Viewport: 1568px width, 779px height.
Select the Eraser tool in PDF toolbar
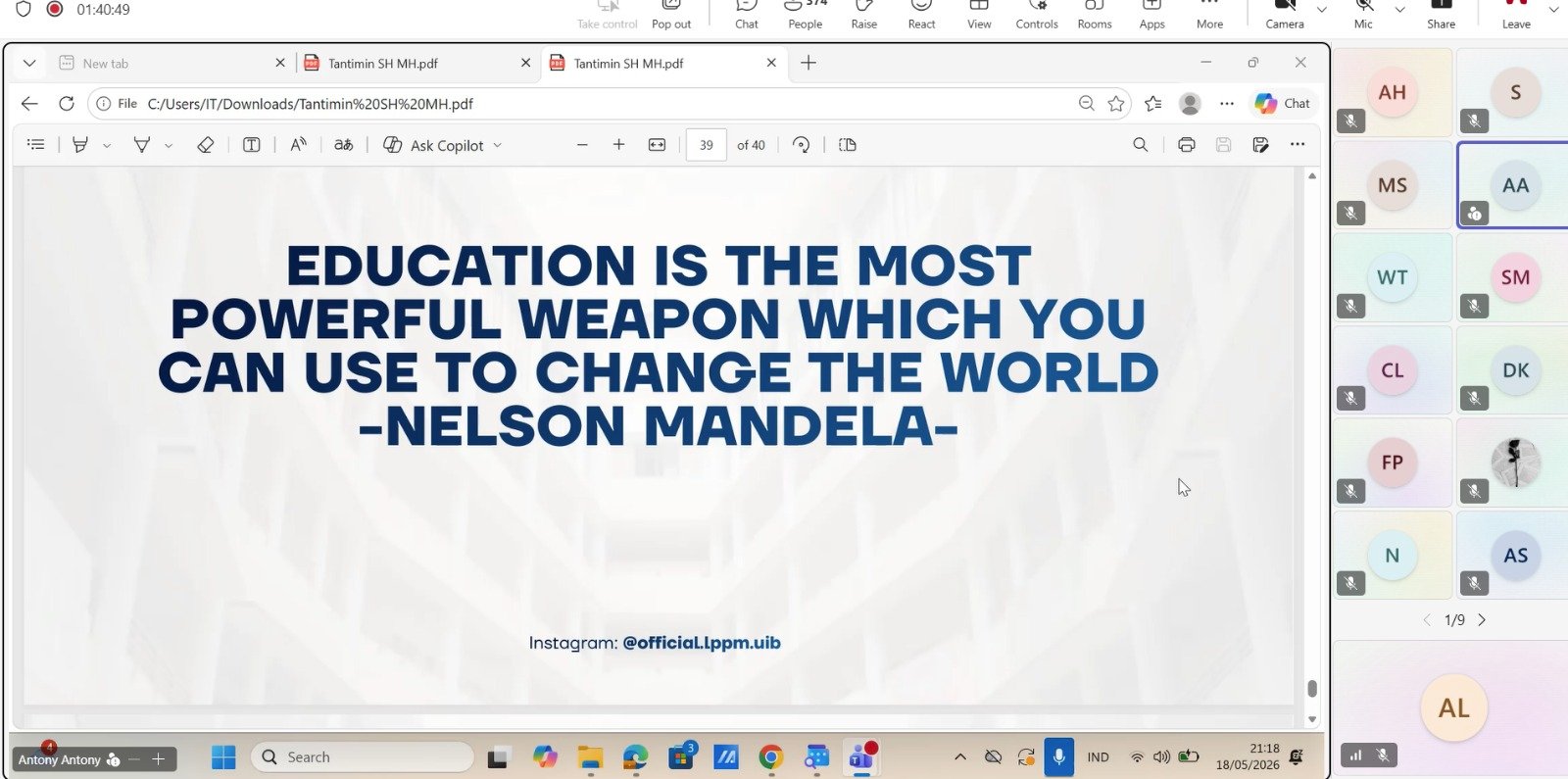(205, 145)
